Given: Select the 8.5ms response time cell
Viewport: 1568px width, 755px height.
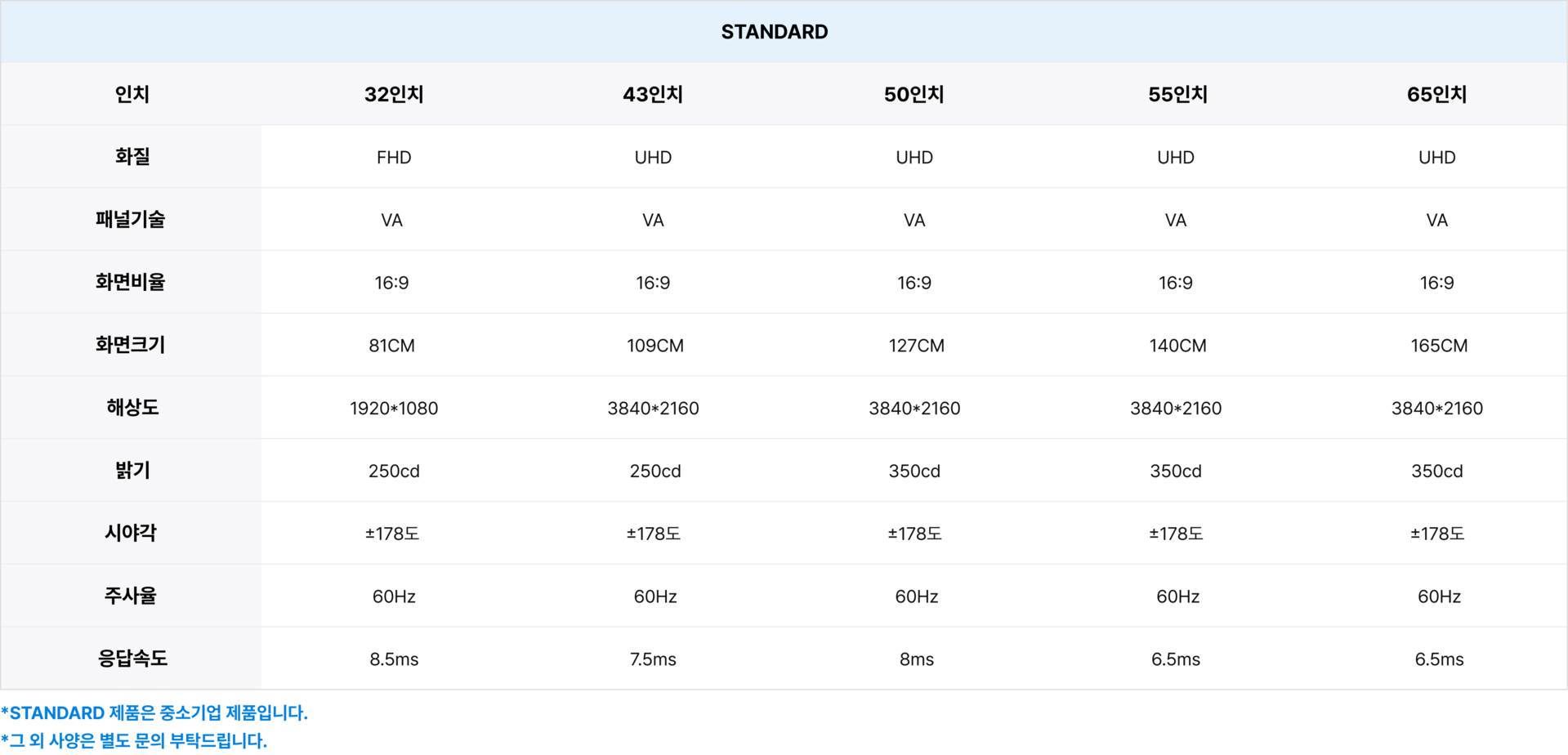Looking at the screenshot, I should 394,659.
